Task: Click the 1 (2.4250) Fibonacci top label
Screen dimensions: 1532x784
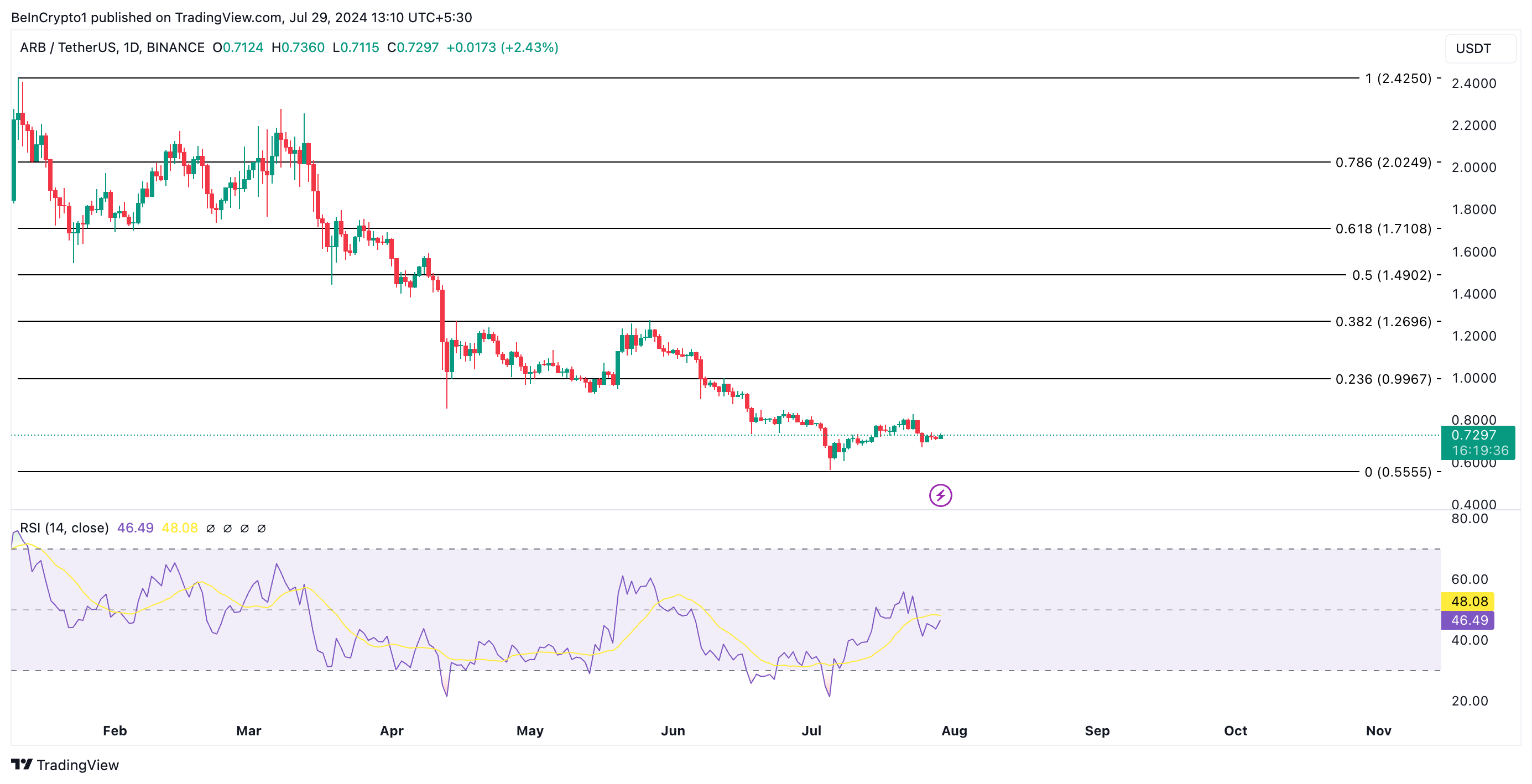Action: [x=1398, y=79]
